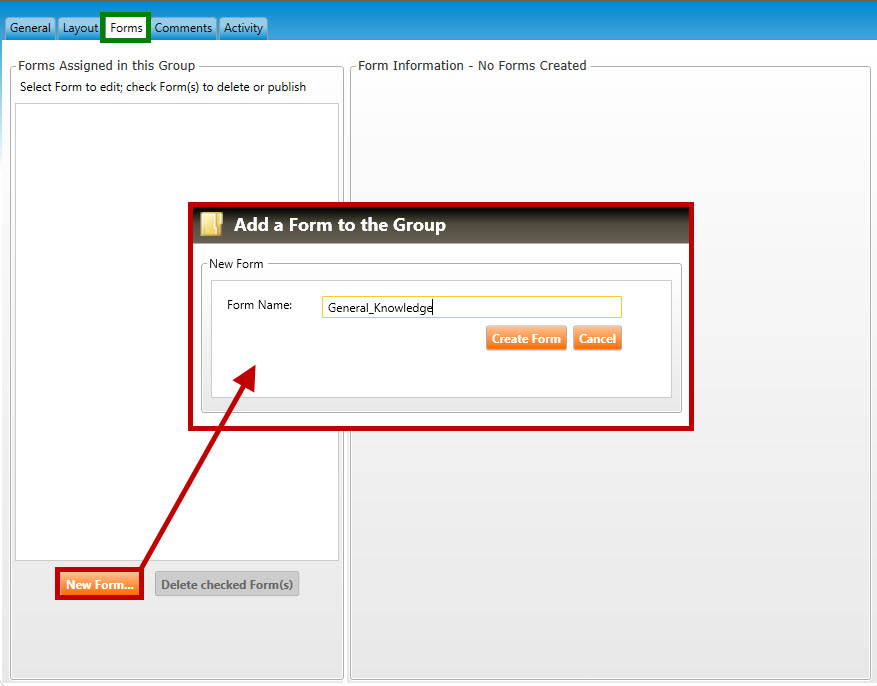View the Activity tab

[x=243, y=28]
